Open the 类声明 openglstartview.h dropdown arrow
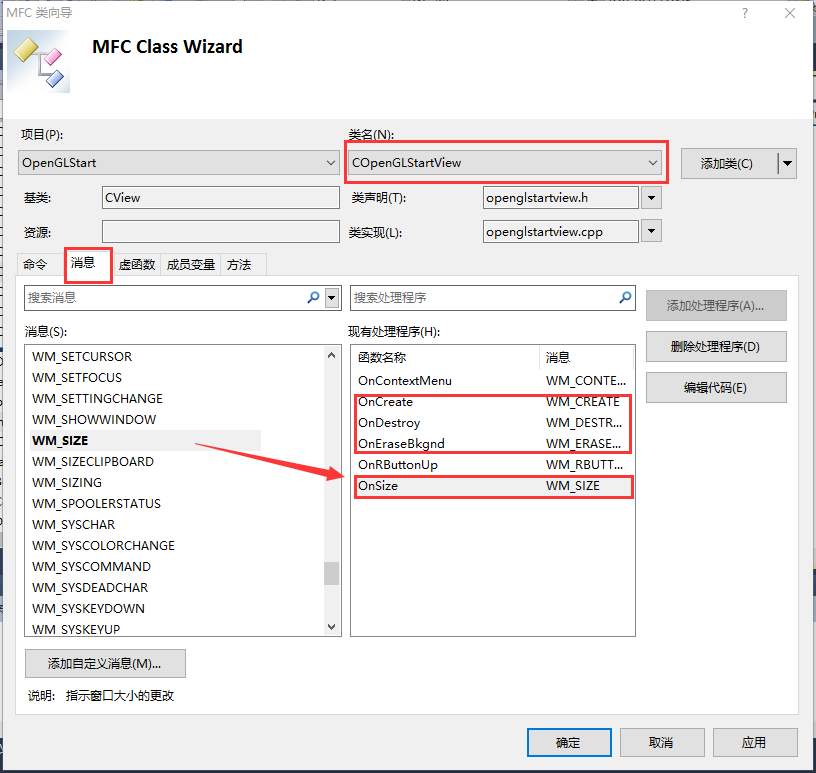Screen dimensions: 816x773 (x=651, y=198)
